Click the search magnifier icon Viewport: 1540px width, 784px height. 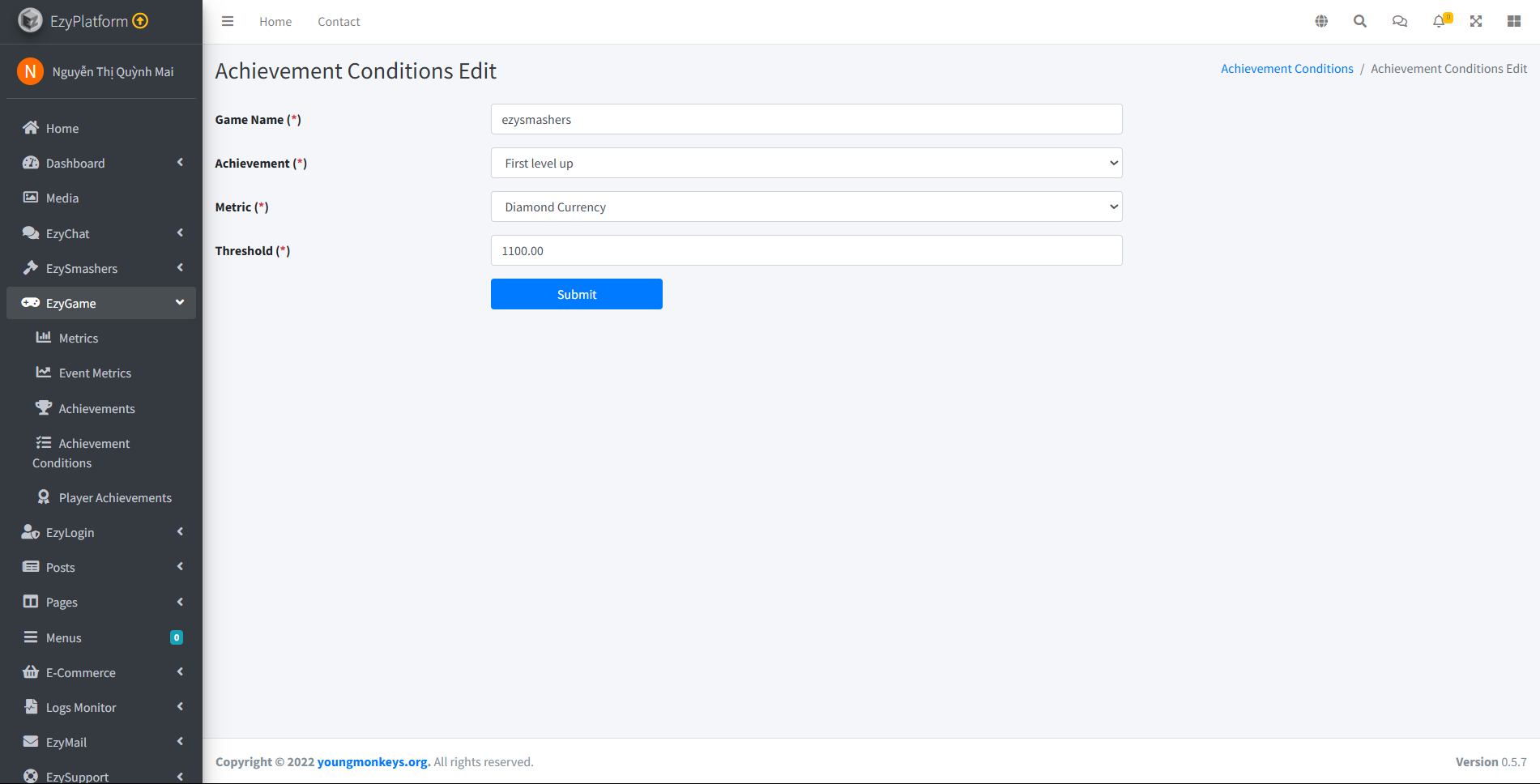(x=1360, y=22)
